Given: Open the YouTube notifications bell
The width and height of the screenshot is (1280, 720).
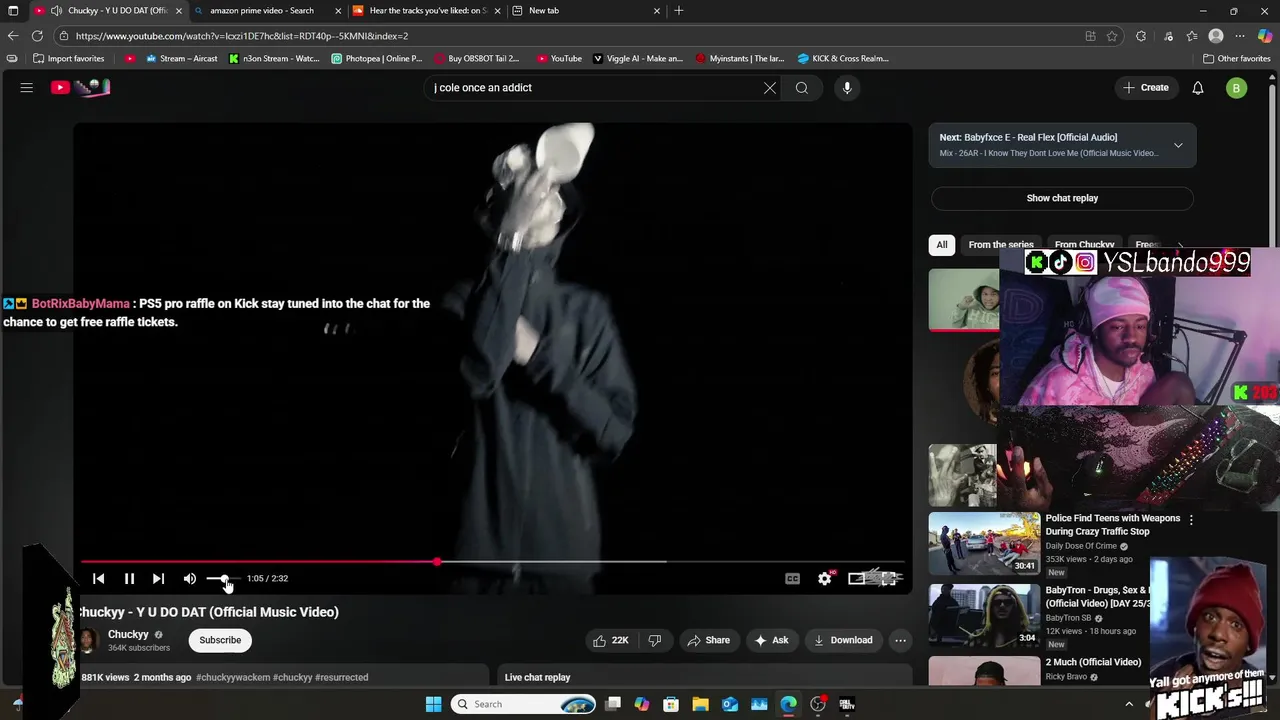Looking at the screenshot, I should 1198,88.
